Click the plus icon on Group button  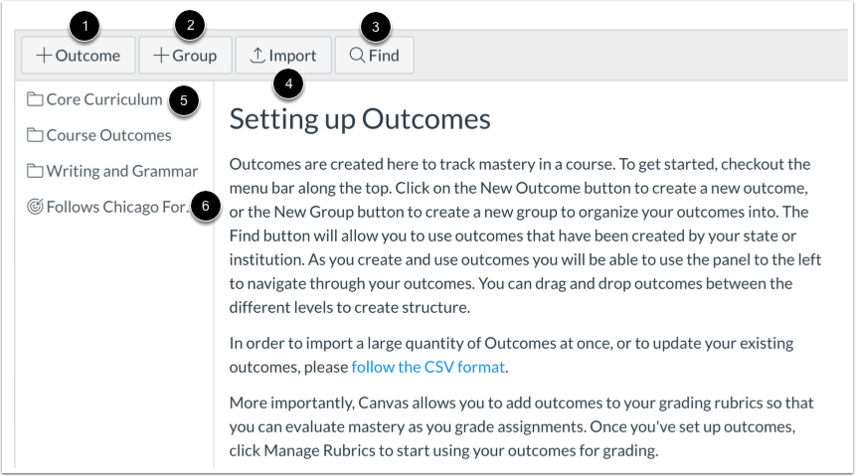pyautogui.click(x=161, y=55)
